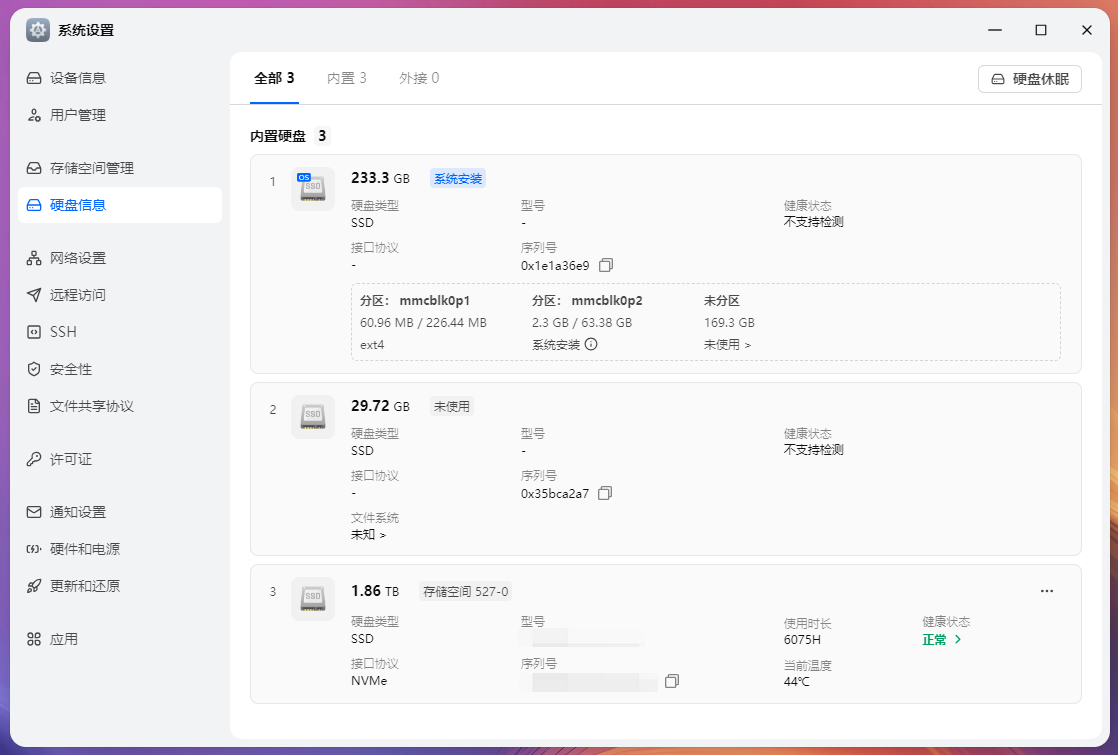This screenshot has width=1118, height=755.
Task: Click the 设备信息 drive icon
Action: pos(34,78)
